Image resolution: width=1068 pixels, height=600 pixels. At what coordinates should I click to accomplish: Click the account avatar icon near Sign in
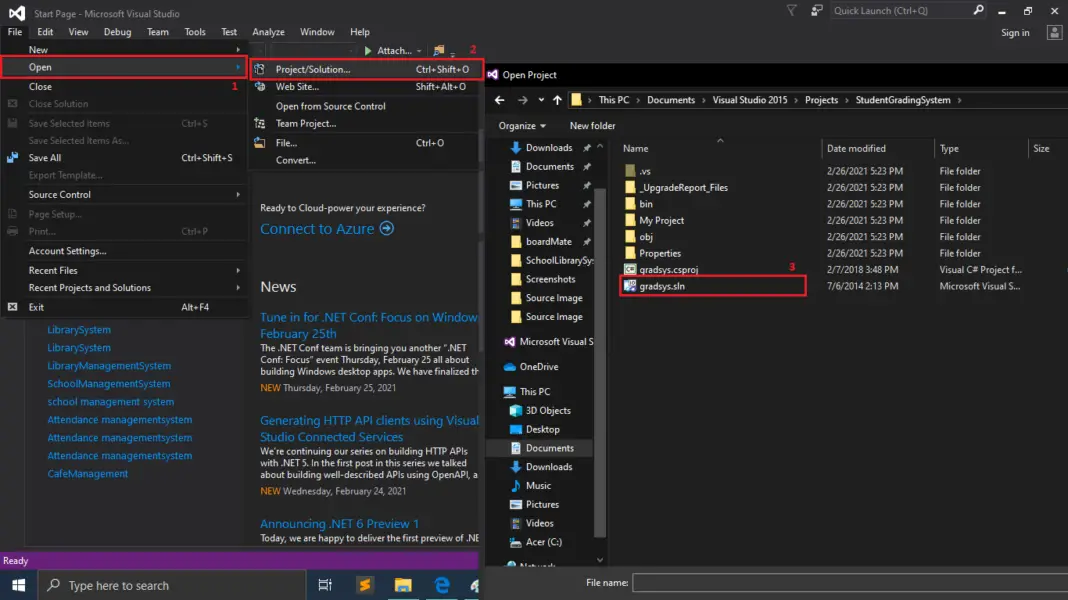pyautogui.click(x=1054, y=33)
